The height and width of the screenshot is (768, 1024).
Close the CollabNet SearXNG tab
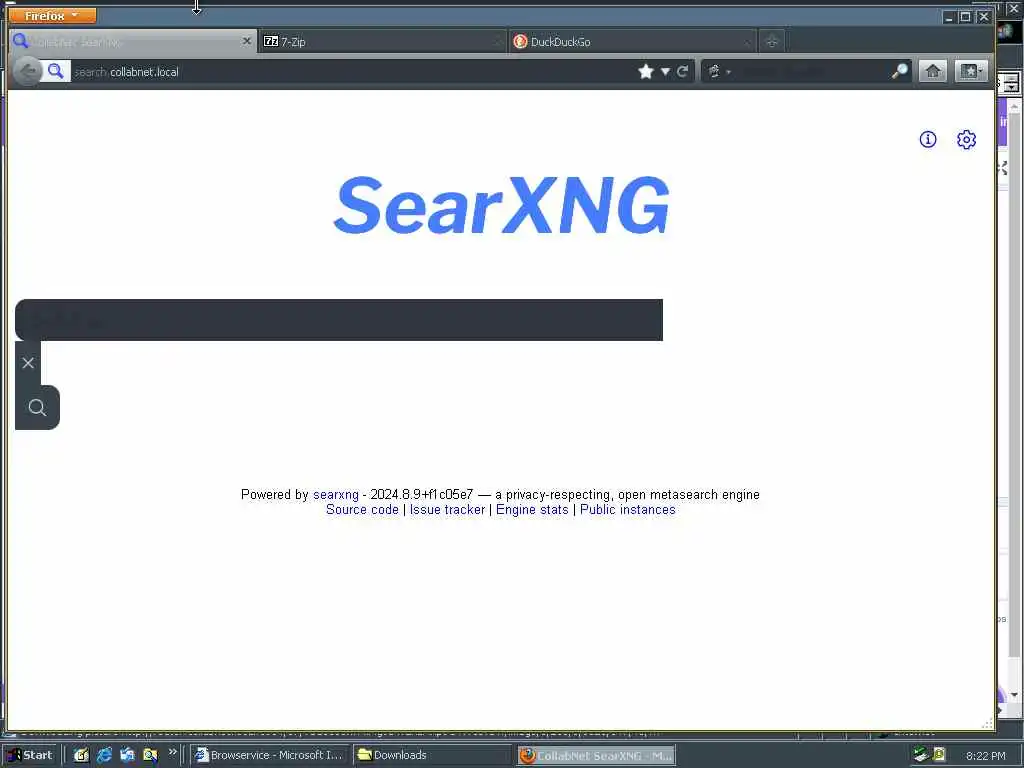click(246, 41)
